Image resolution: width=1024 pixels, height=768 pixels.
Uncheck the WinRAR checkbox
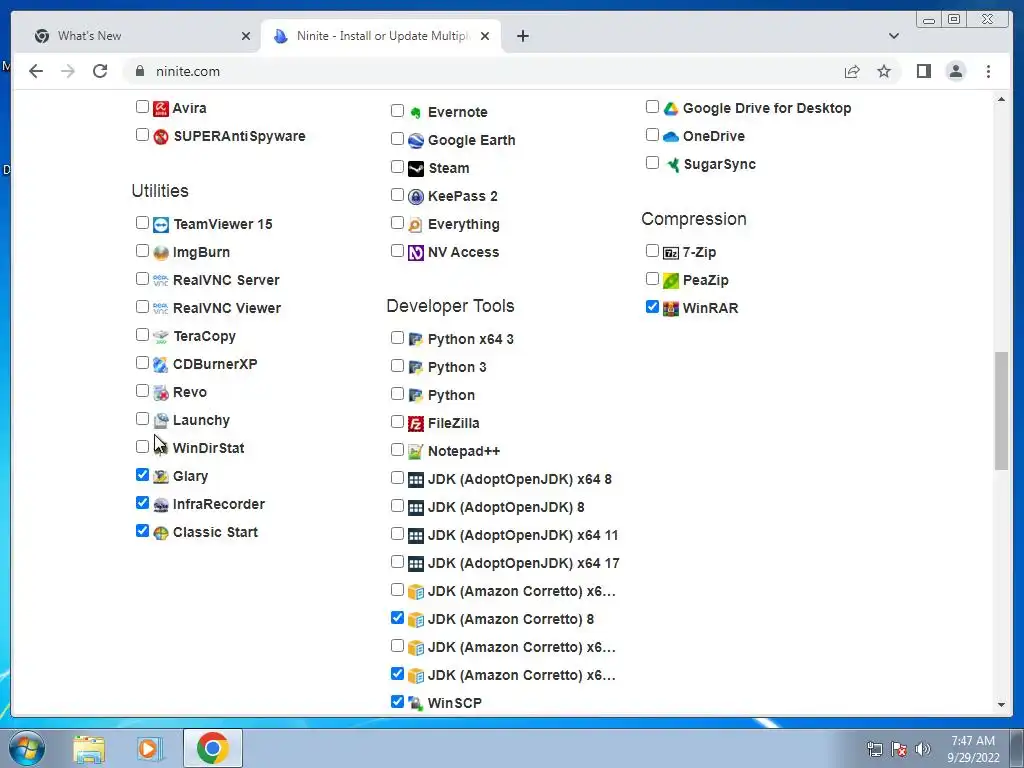point(652,306)
